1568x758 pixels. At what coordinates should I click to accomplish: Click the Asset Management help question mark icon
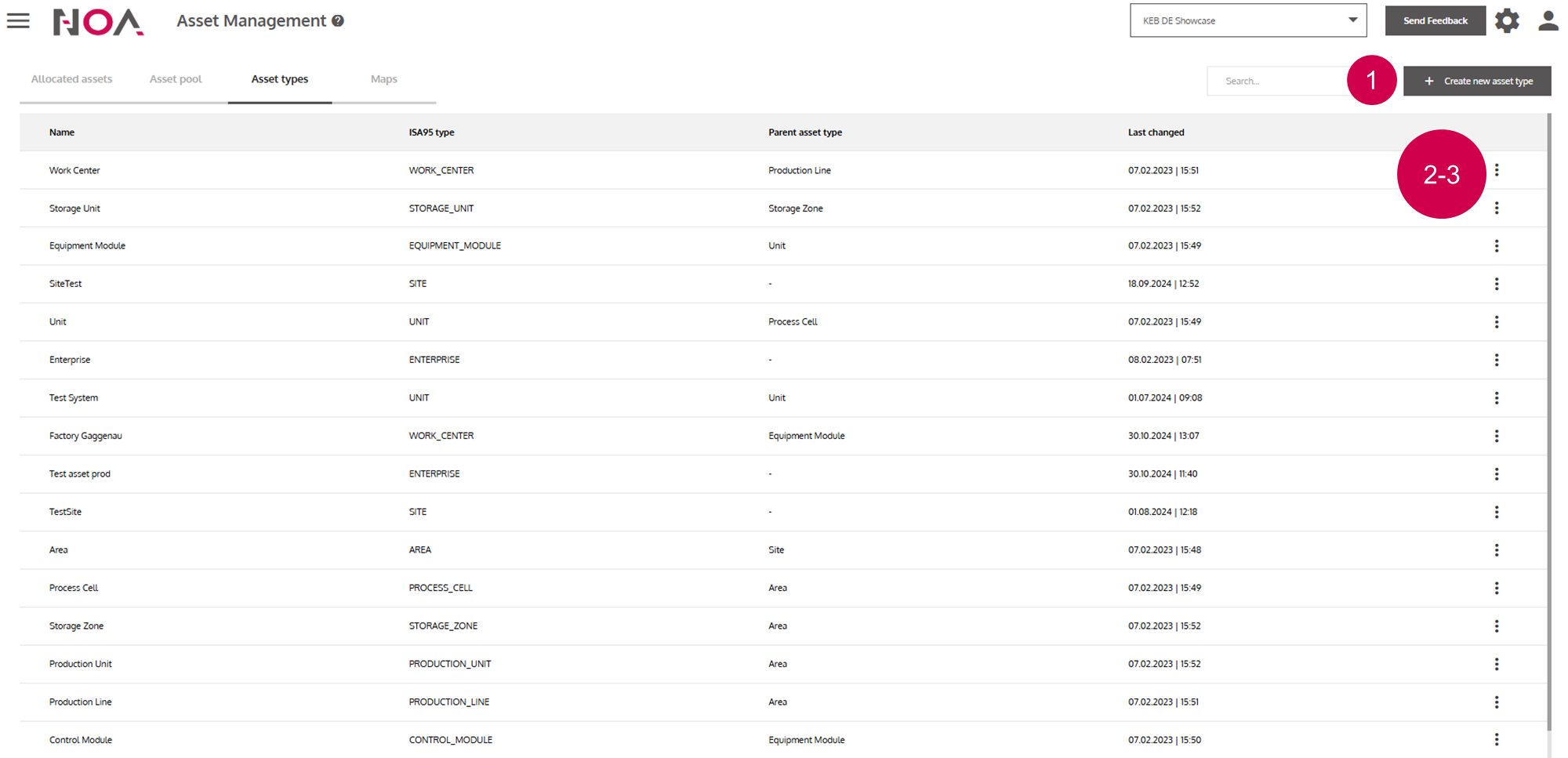338,21
